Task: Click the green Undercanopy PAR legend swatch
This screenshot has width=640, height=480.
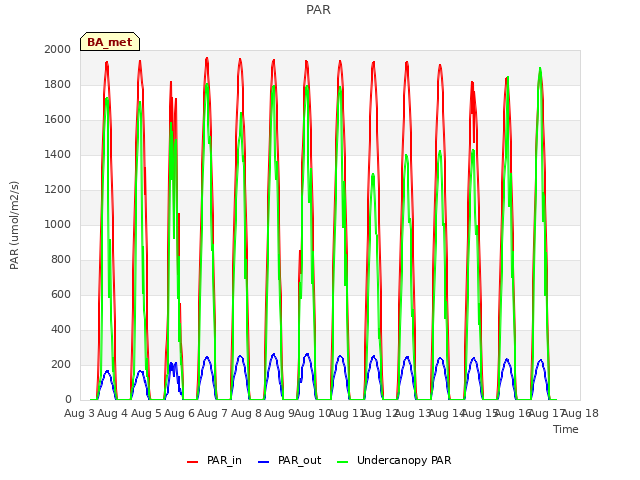Action: [x=342, y=462]
